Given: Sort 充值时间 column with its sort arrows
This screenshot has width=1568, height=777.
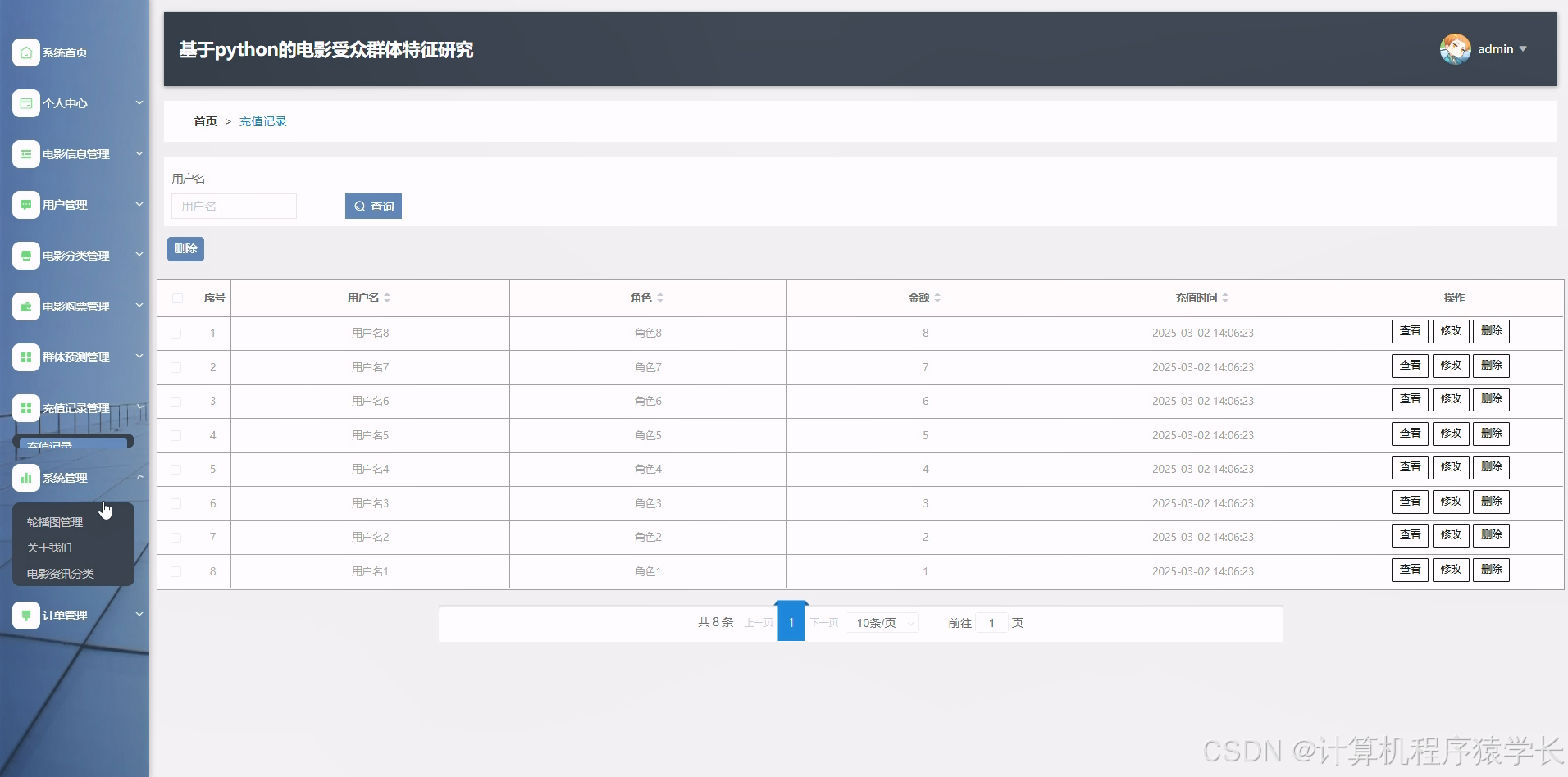Looking at the screenshot, I should point(1225,298).
